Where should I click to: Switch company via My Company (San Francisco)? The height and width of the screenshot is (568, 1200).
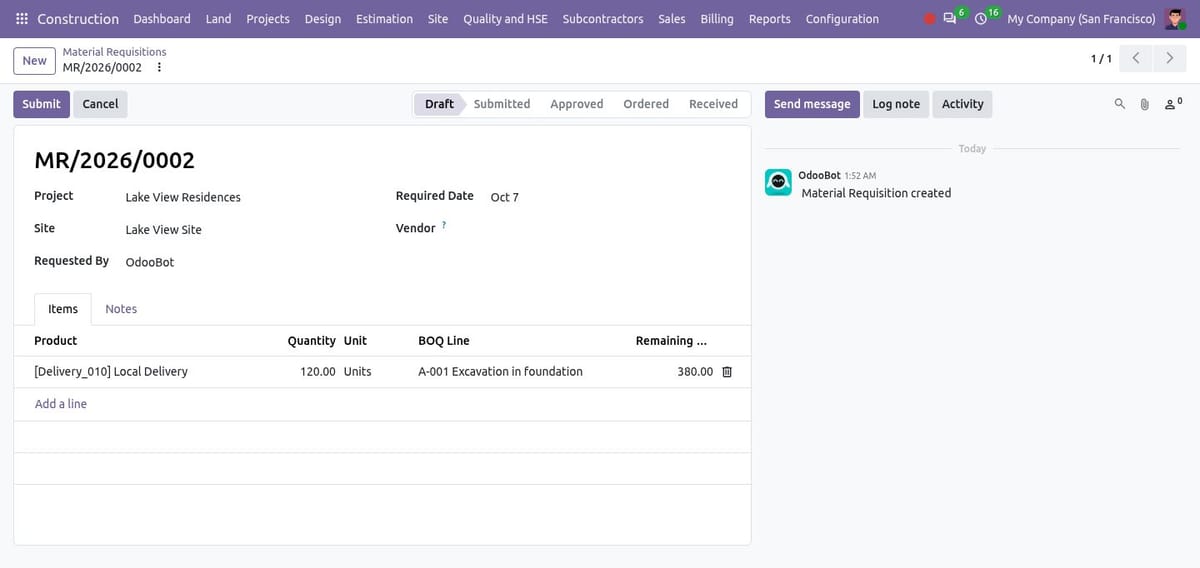point(1081,19)
